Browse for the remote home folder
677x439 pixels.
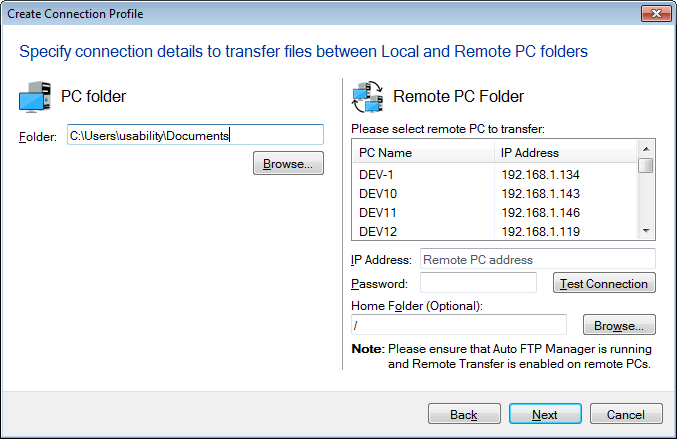[x=619, y=325]
